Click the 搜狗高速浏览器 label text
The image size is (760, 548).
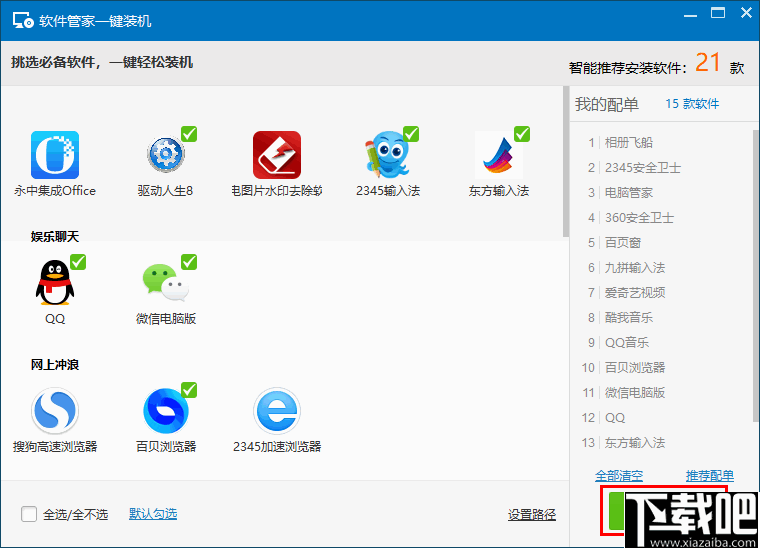tap(55, 447)
